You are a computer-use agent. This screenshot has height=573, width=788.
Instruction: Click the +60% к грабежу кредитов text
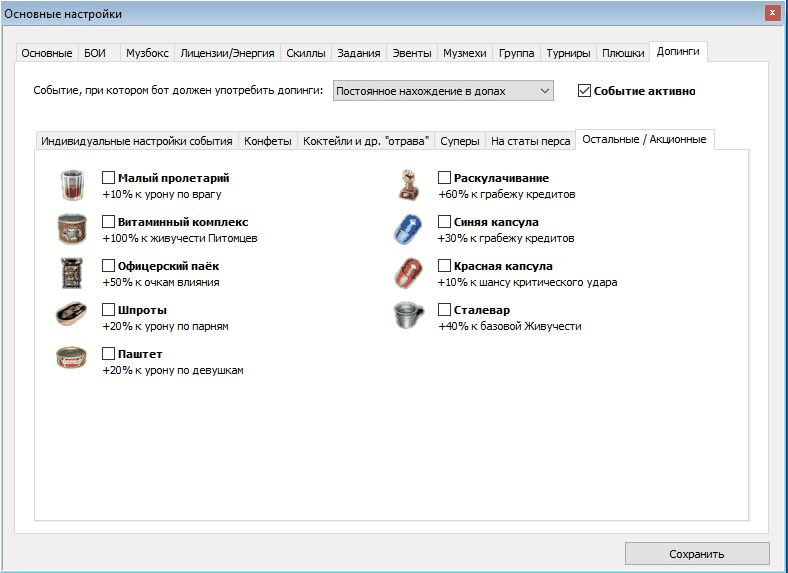pyautogui.click(x=507, y=194)
